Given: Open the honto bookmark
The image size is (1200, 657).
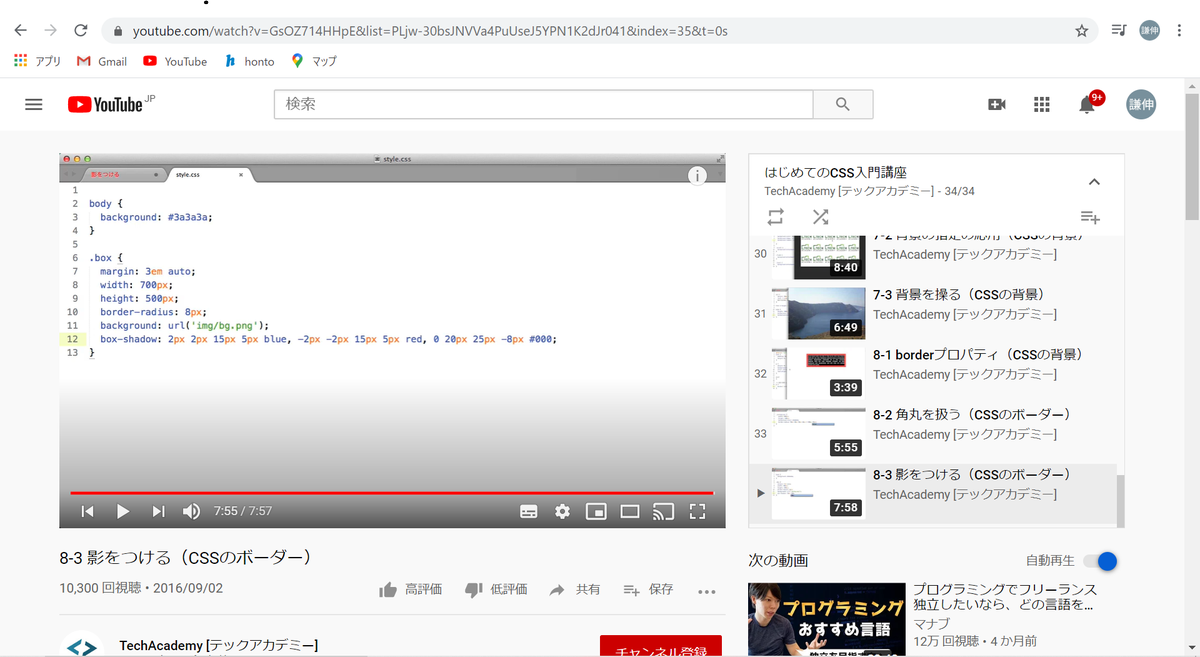Looking at the screenshot, I should tap(249, 61).
